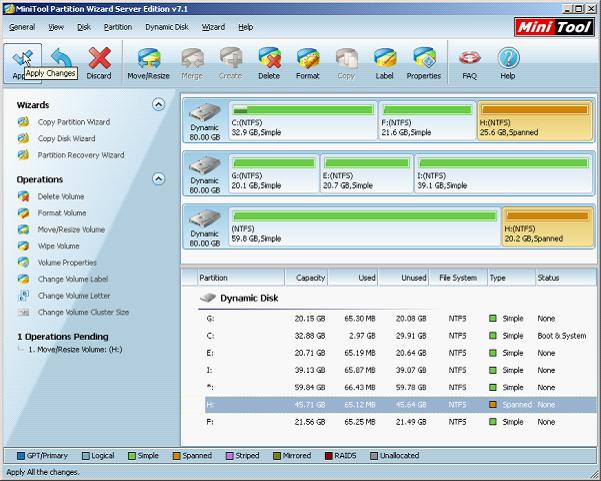Open the Partition menu
The height and width of the screenshot is (481, 601).
(118, 27)
